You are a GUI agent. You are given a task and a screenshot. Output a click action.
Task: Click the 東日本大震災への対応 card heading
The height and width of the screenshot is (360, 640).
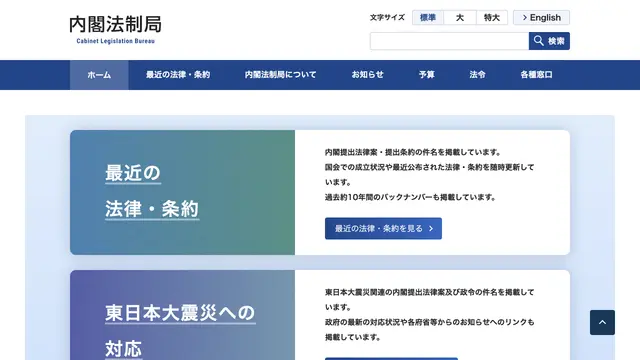coord(180,331)
